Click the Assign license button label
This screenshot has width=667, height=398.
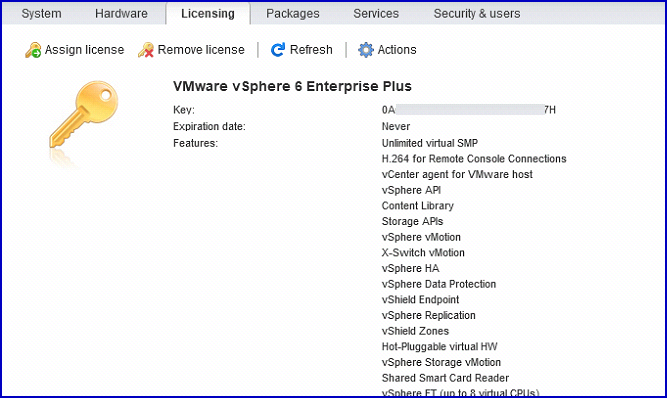tap(84, 50)
